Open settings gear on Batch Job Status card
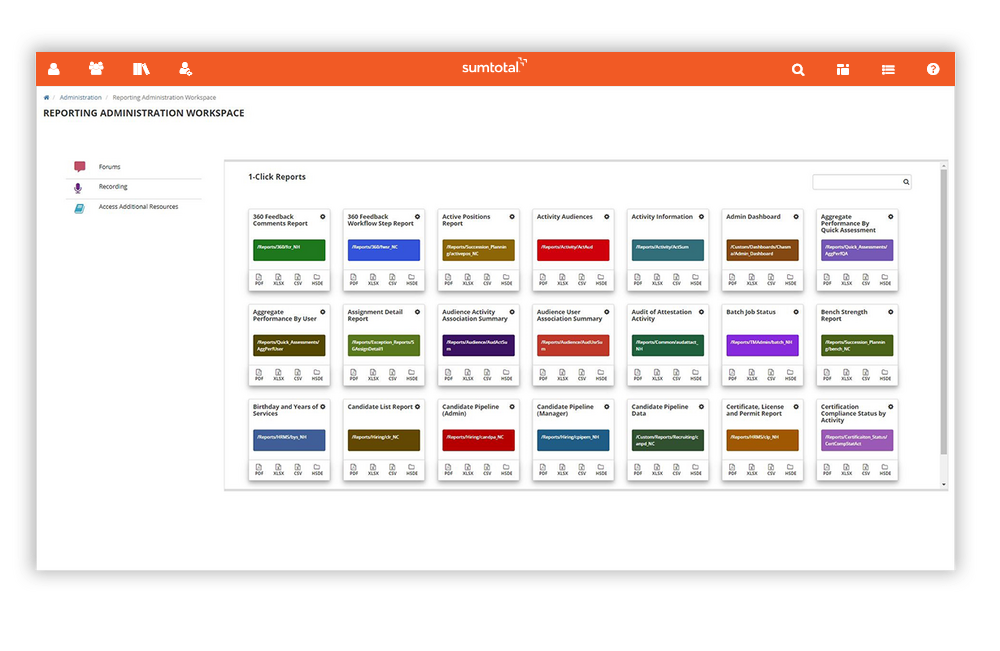 (x=796, y=312)
